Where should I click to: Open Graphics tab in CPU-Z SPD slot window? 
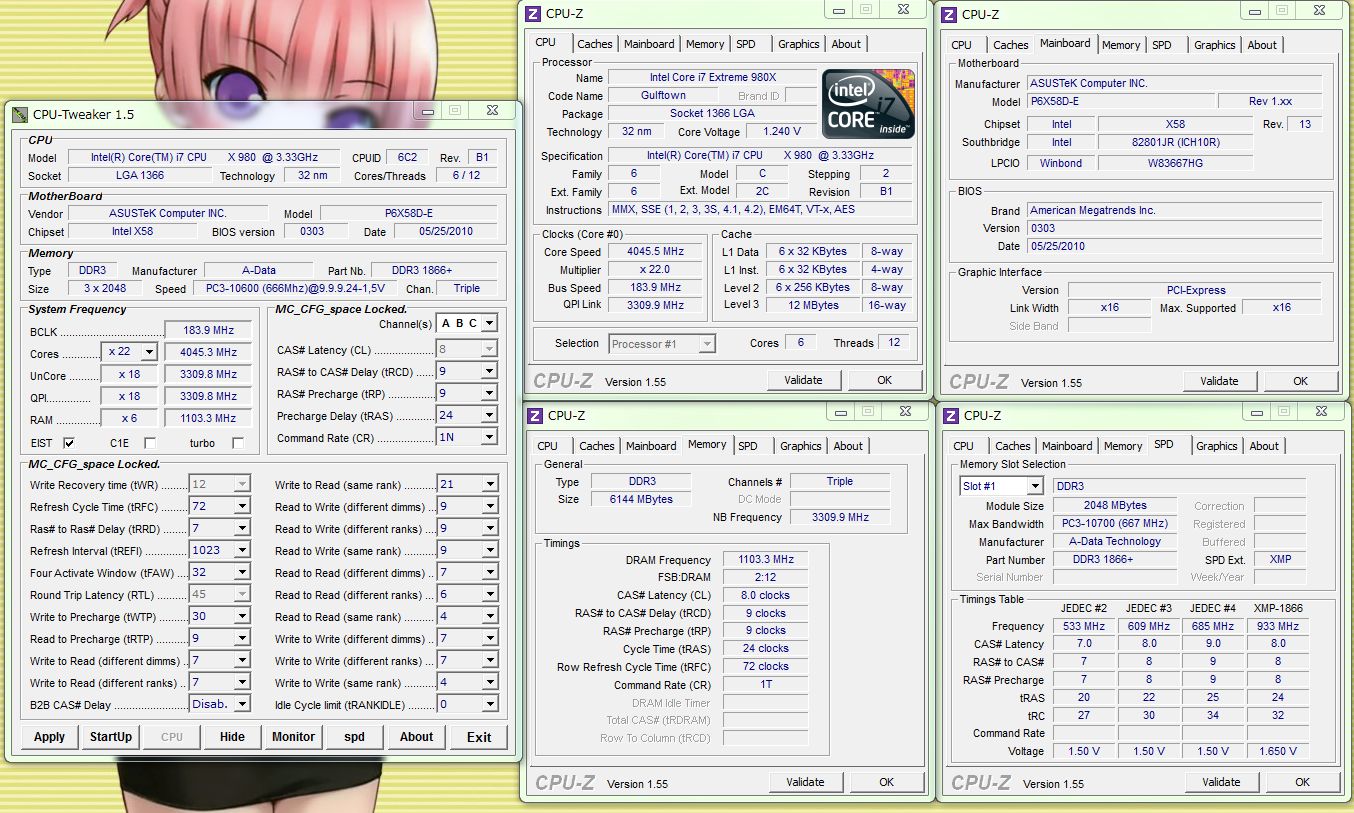point(1217,446)
